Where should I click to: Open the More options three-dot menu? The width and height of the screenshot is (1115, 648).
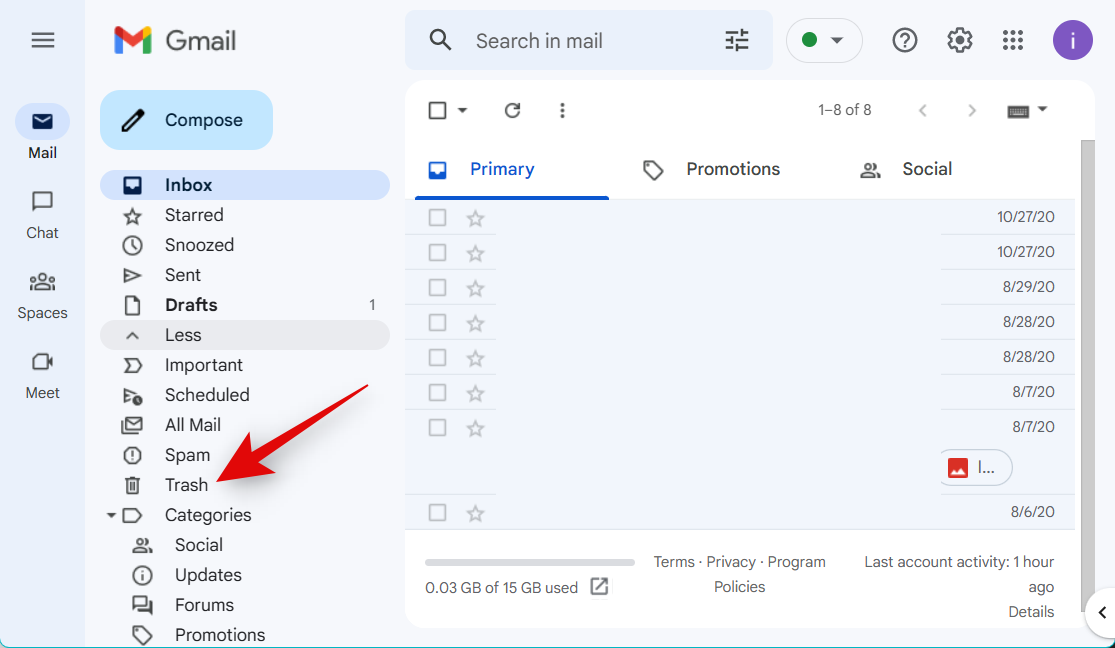click(x=562, y=110)
